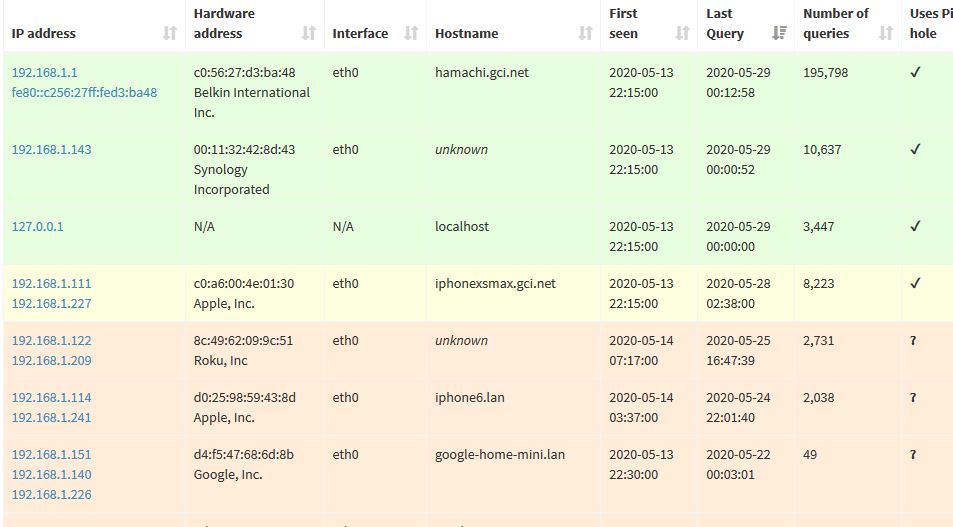Image resolution: width=953 pixels, height=527 pixels.
Task: Open the 192.168.1.209 Roku address link
Action: (52, 360)
